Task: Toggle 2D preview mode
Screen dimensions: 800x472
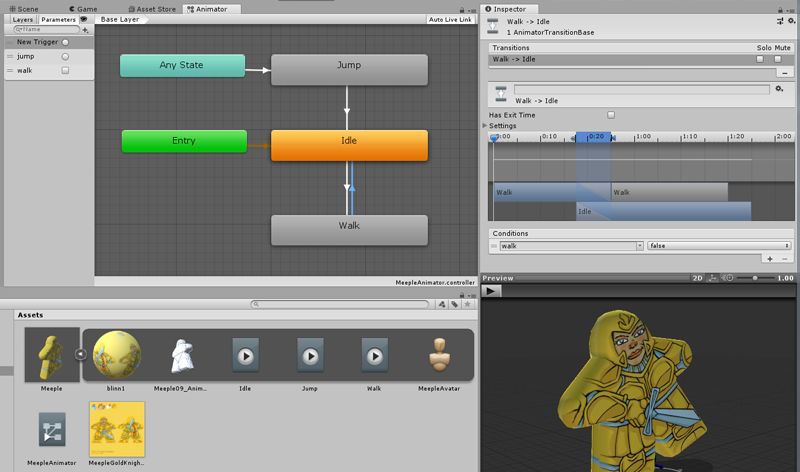Action: (x=697, y=278)
